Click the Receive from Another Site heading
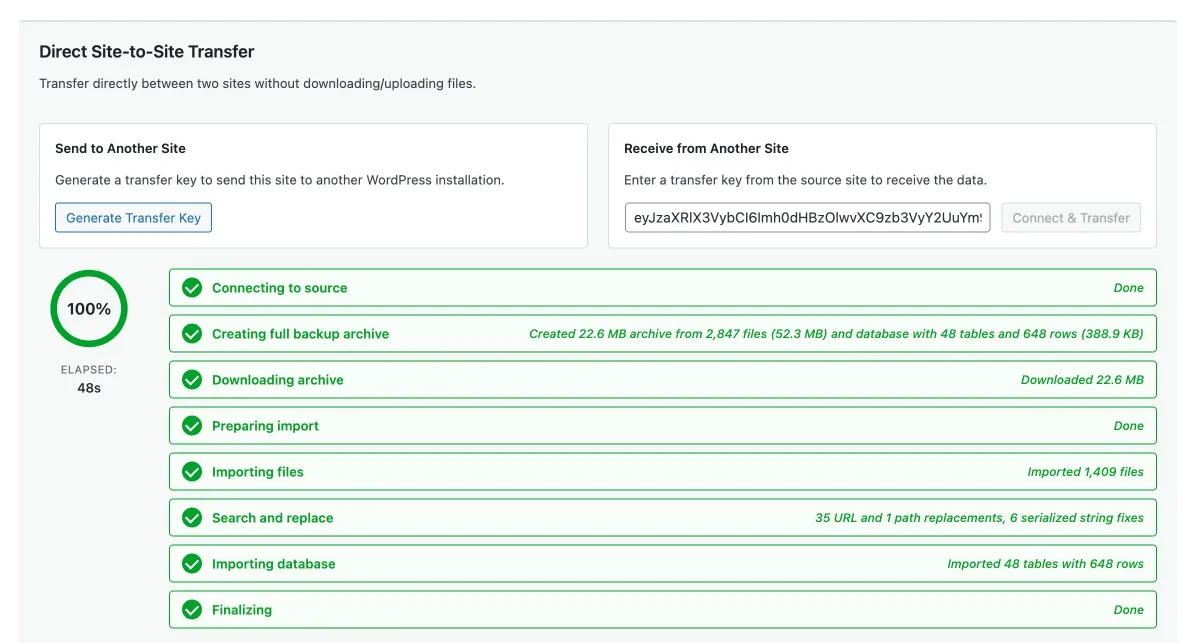Viewport: 1193px width, 643px height. tap(706, 148)
